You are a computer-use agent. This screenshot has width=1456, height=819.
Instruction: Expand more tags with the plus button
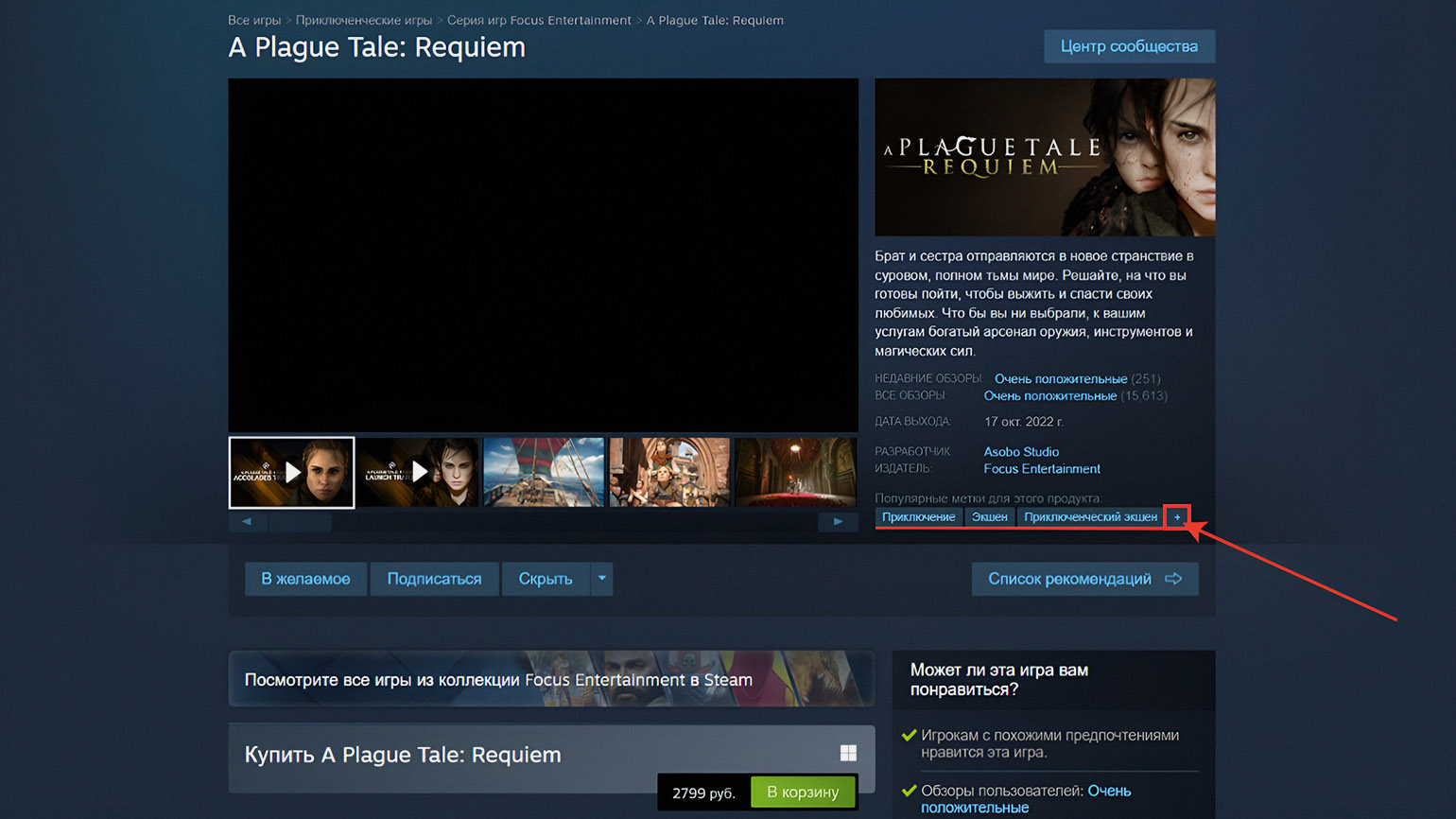click(x=1177, y=517)
